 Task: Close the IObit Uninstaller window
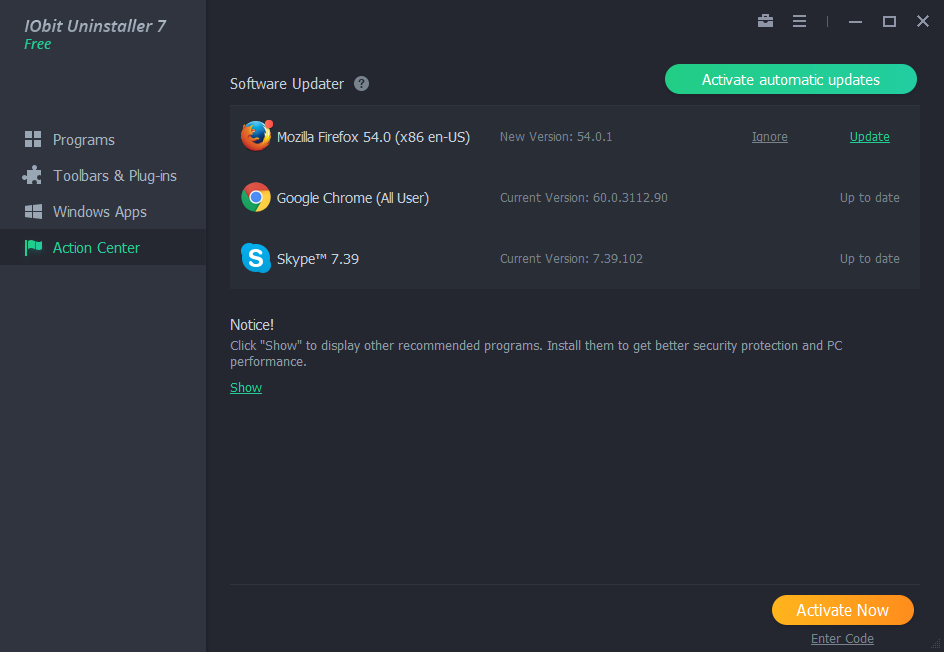click(922, 21)
